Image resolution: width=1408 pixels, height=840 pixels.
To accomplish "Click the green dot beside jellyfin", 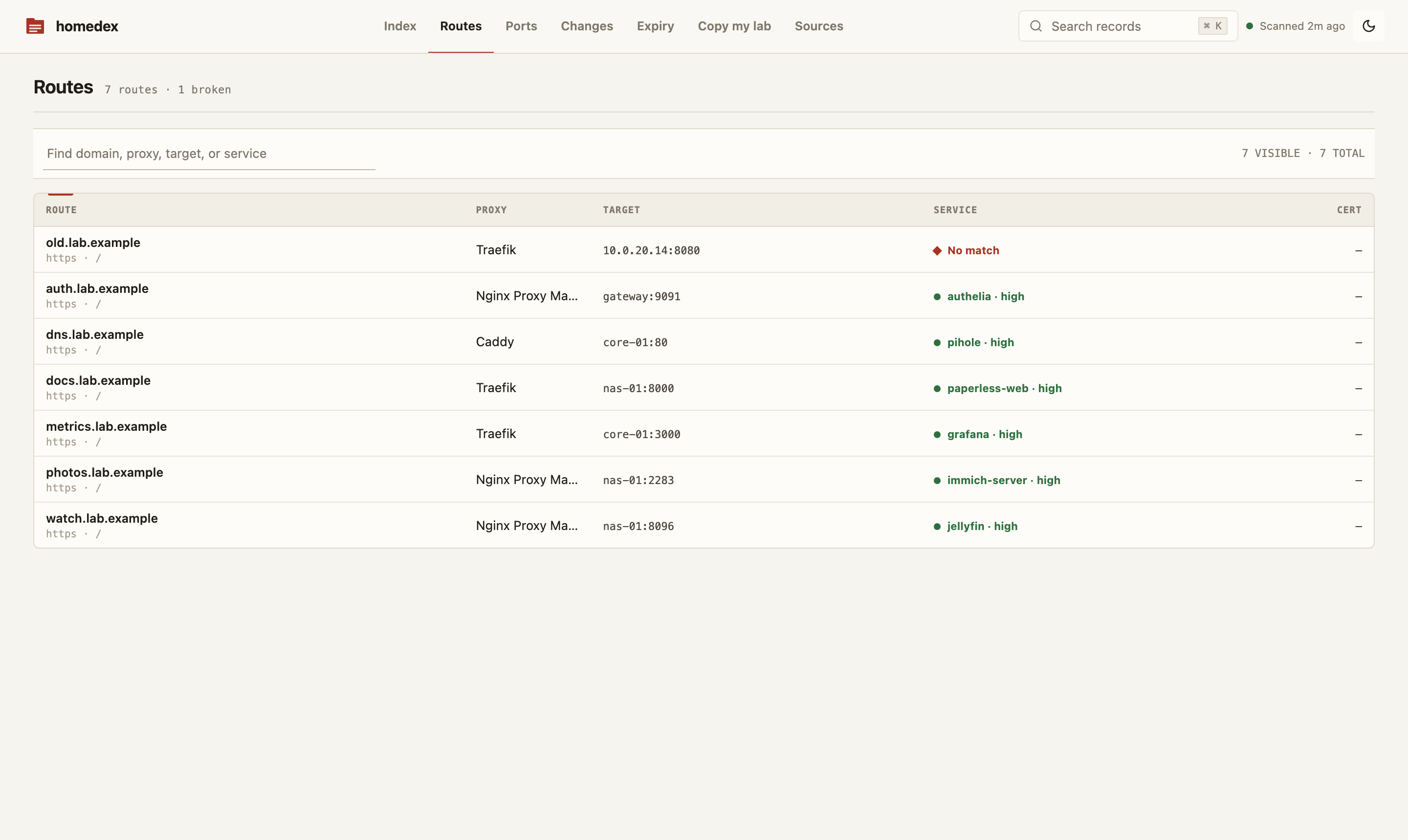I will (x=937, y=527).
